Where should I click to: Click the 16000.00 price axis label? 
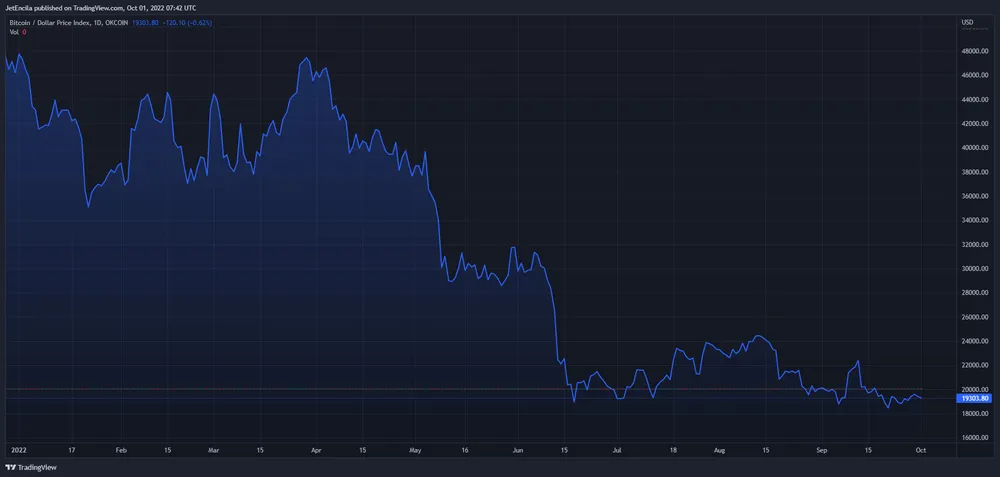click(974, 438)
